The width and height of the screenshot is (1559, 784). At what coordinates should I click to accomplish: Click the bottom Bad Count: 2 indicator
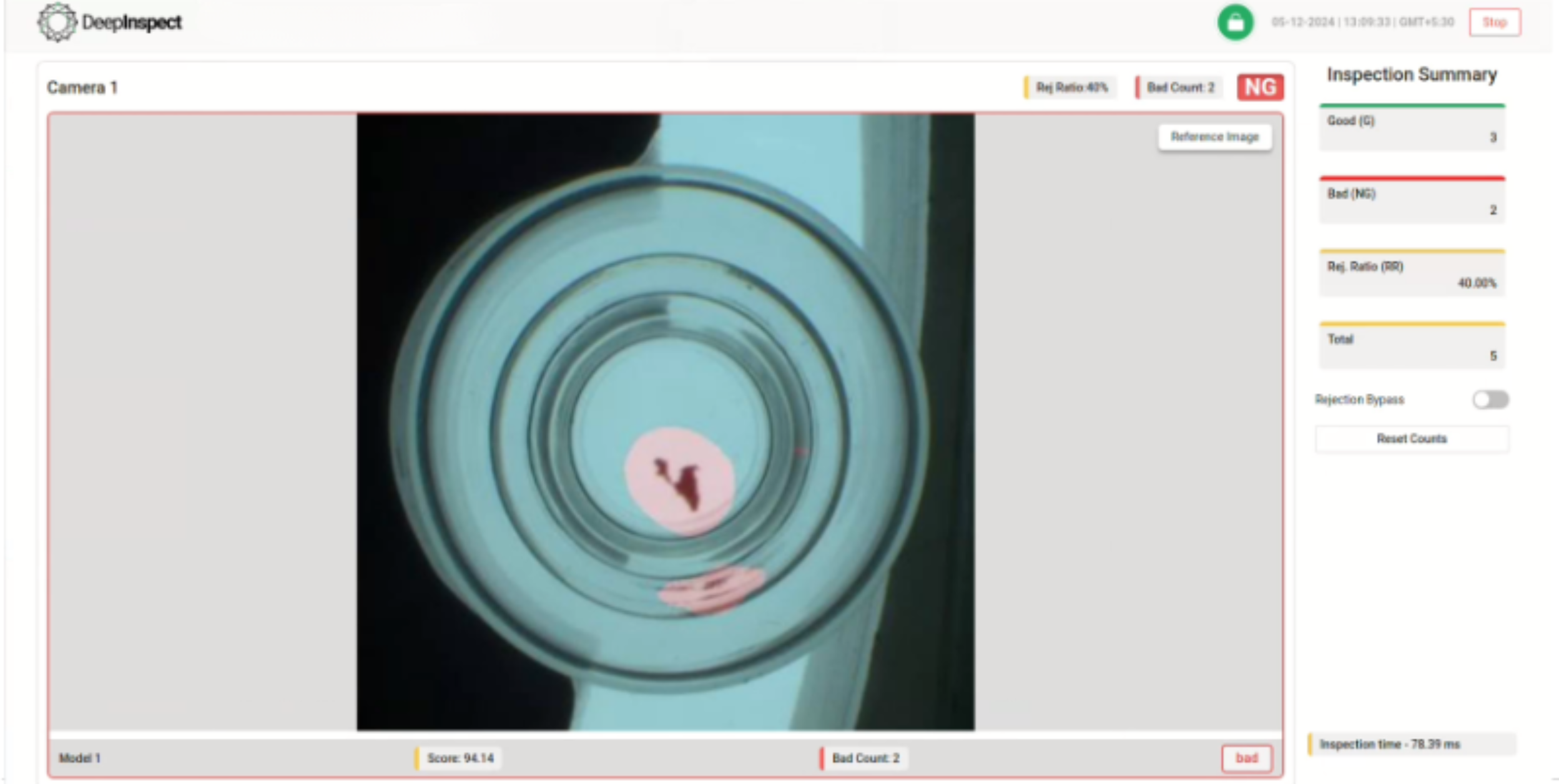coord(865,758)
